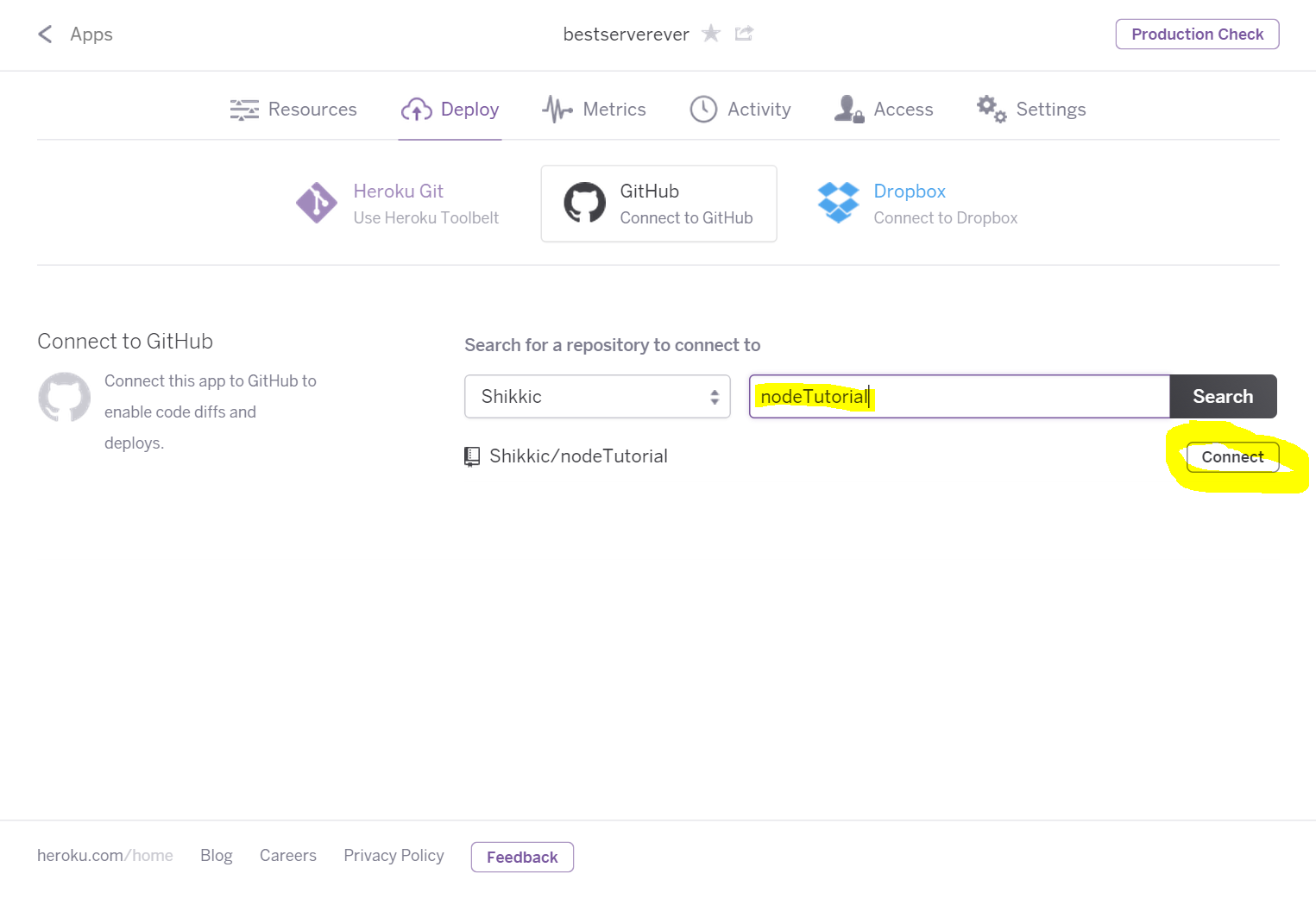Click the Connect to GitHub heading
Screen dimensions: 1316x905
(125, 342)
